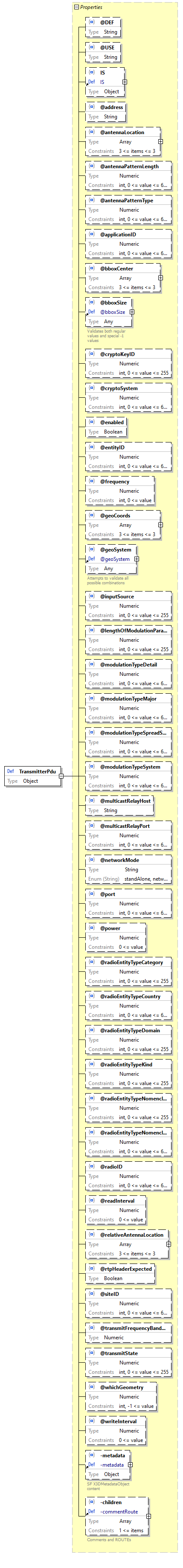This screenshot has height=1568, width=183.
Task: Expand the IS property box
Action: [x=125, y=82]
